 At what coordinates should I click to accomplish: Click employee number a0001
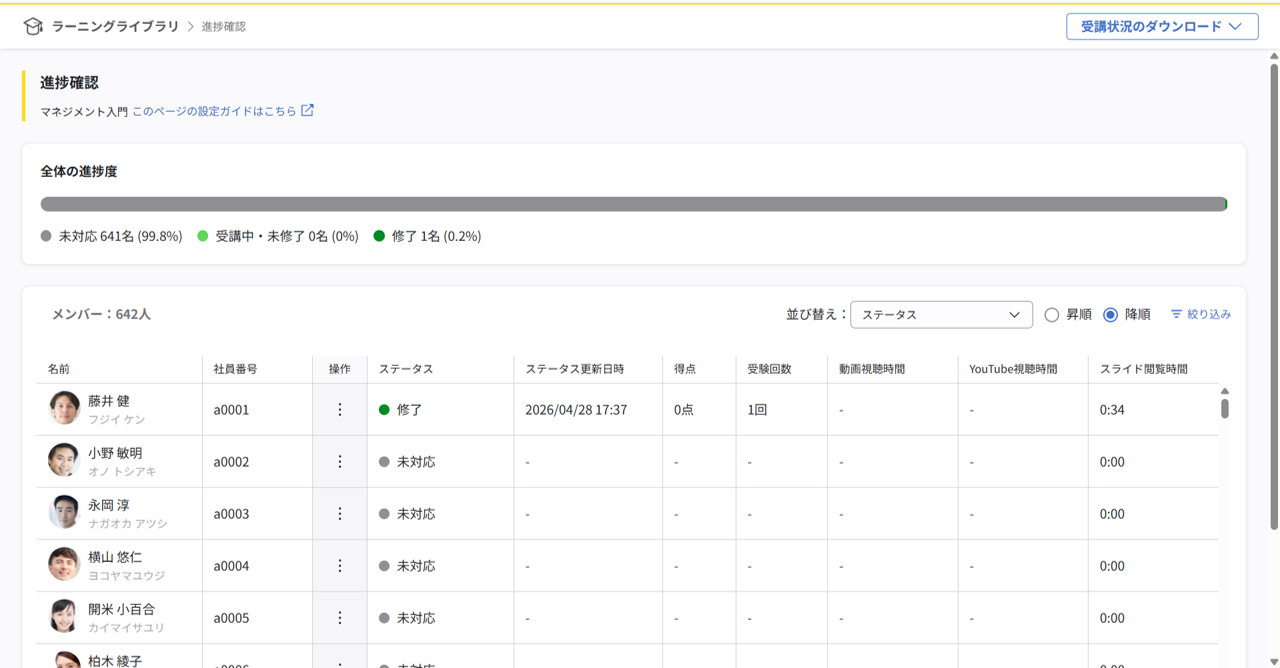[231, 410]
